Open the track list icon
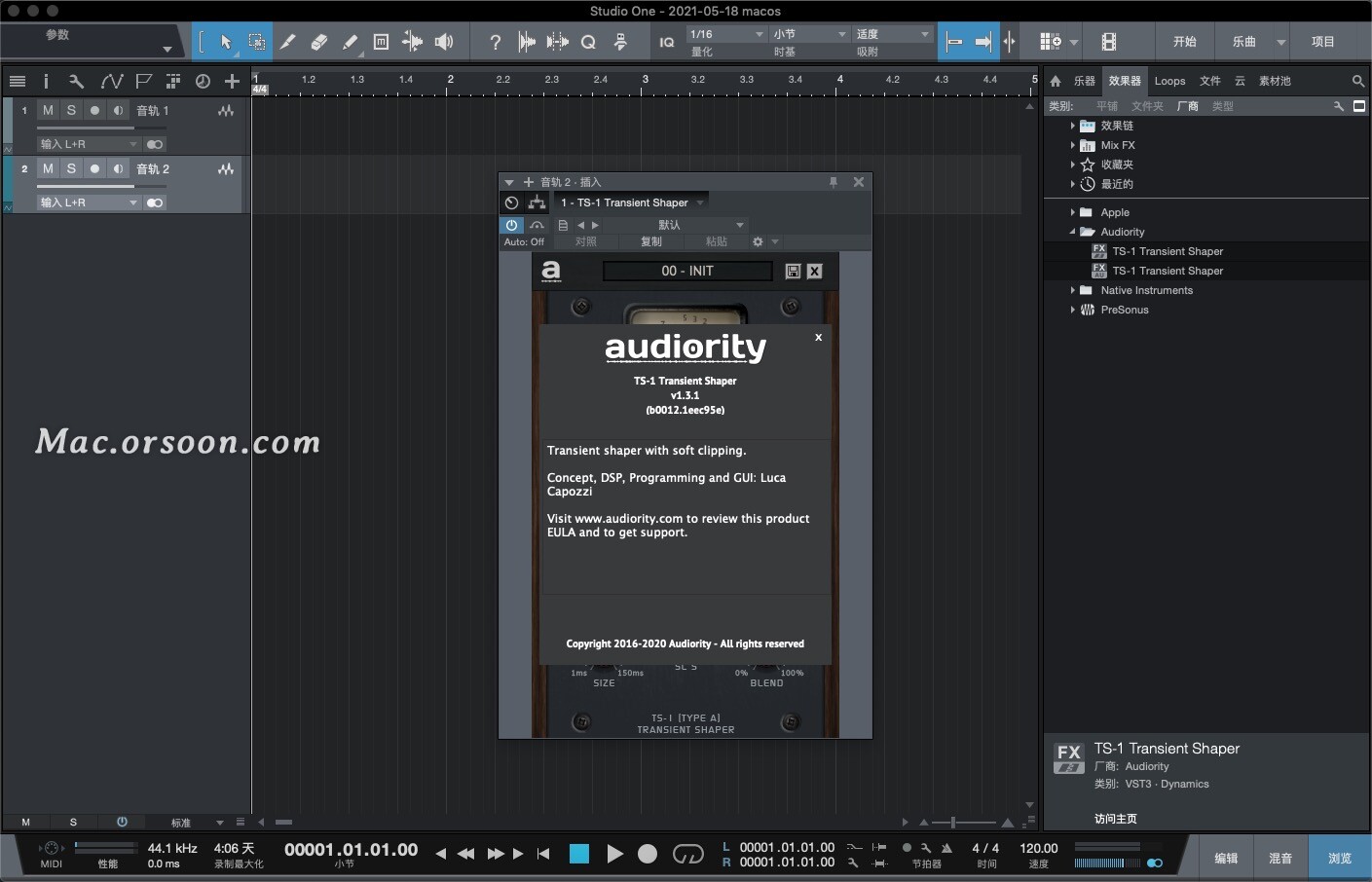This screenshot has height=882, width=1372. pos(17,82)
